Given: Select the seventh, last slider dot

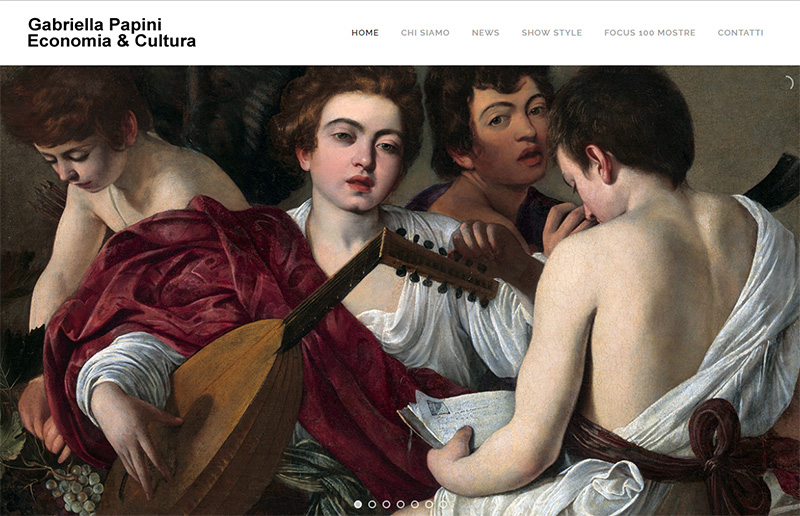Looking at the screenshot, I should (x=443, y=504).
